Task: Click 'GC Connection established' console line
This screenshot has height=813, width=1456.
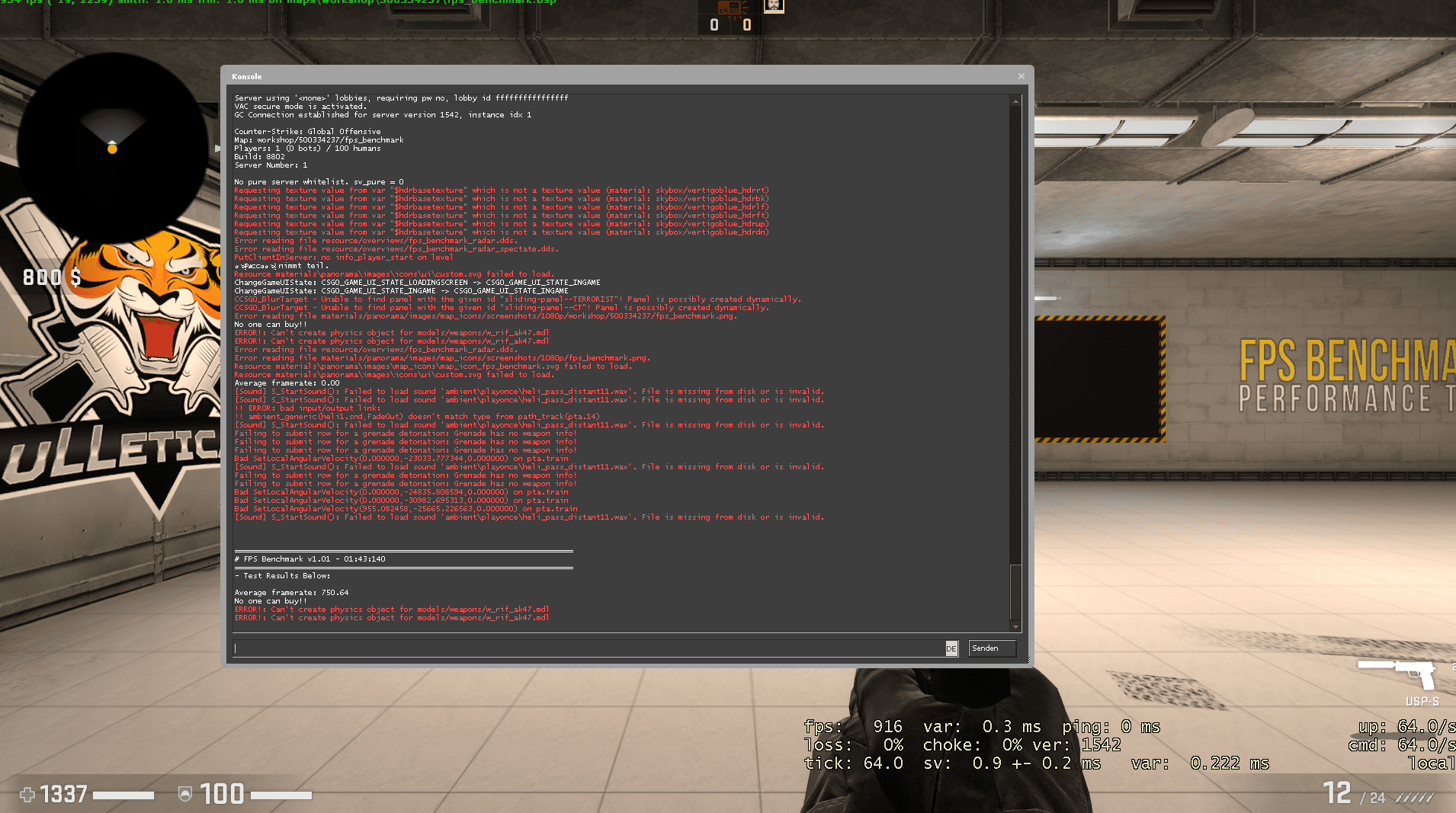Action: [x=383, y=115]
